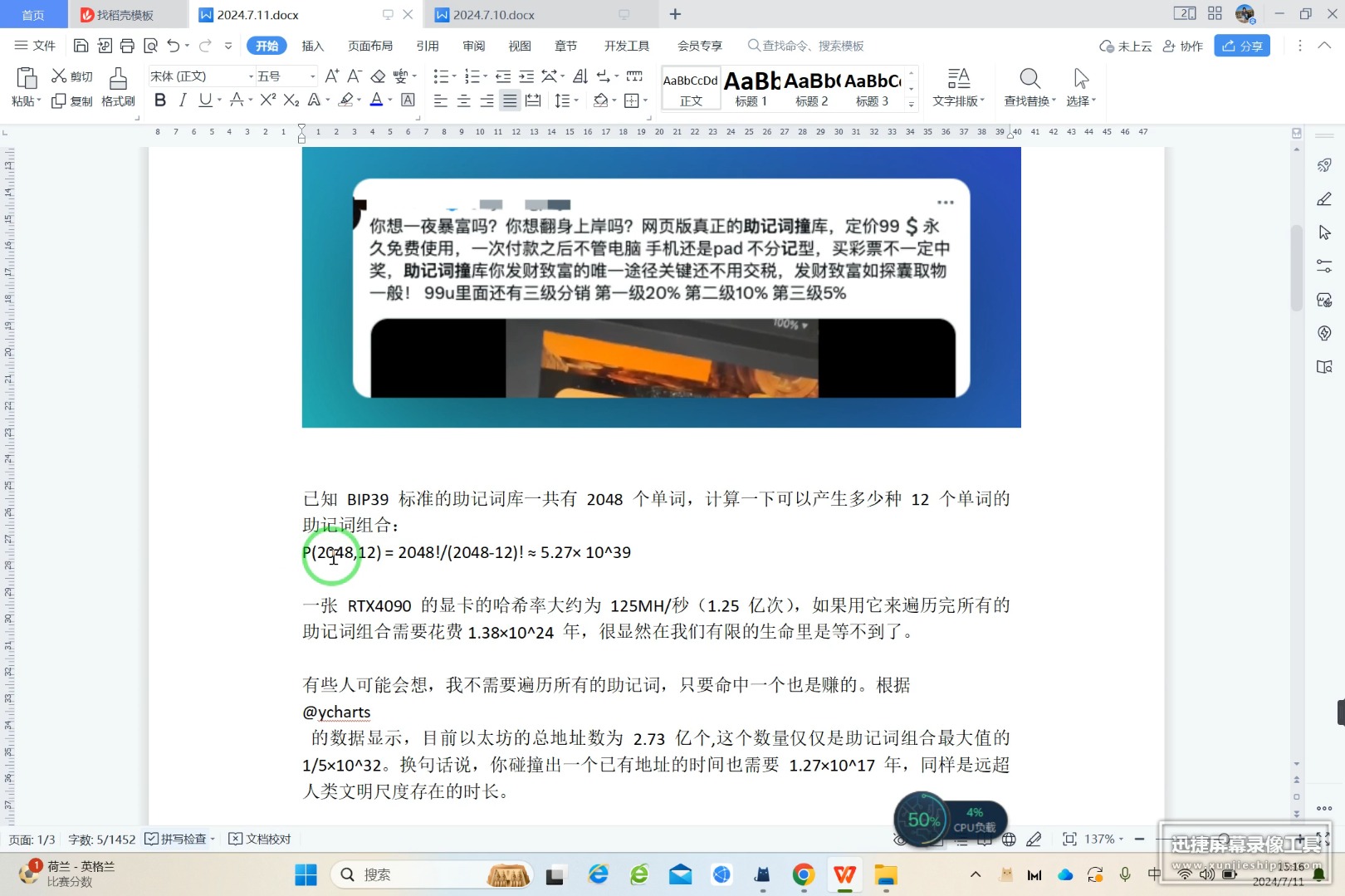The image size is (1345, 896).
Task: Click the Cut (剪切) scissors icon
Action: click(59, 76)
